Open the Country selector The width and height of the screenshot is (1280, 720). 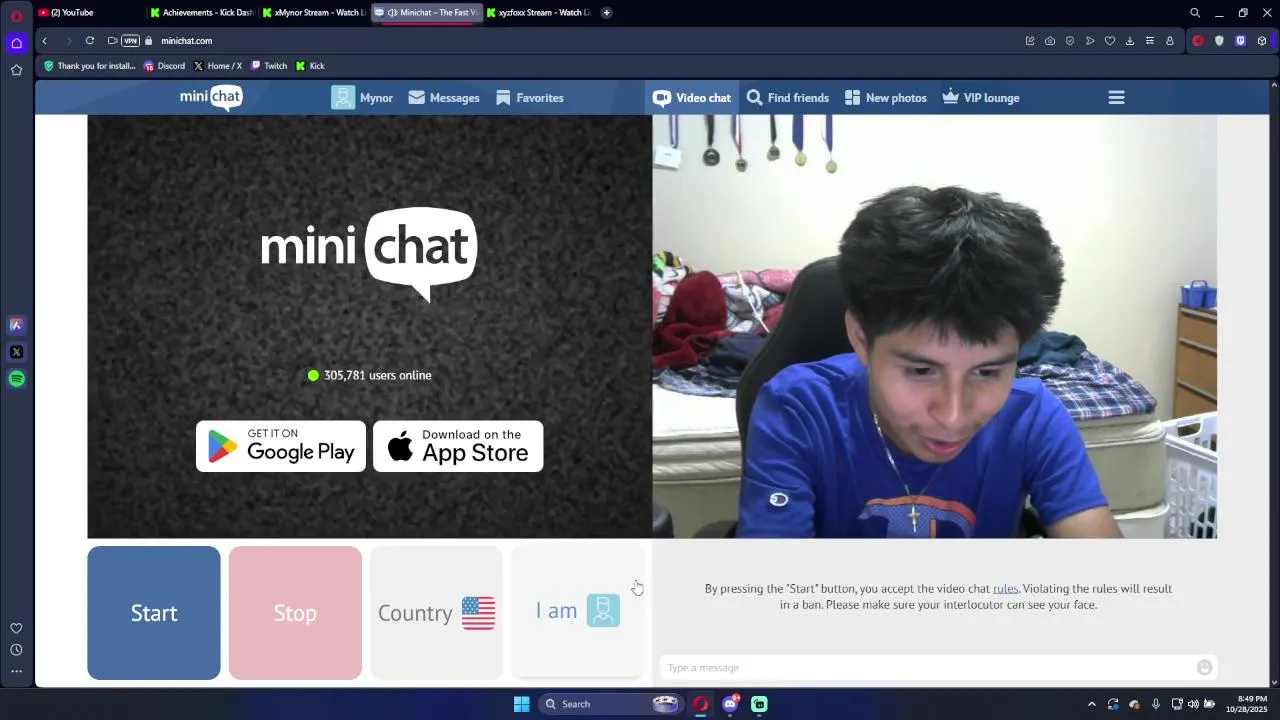pos(437,613)
